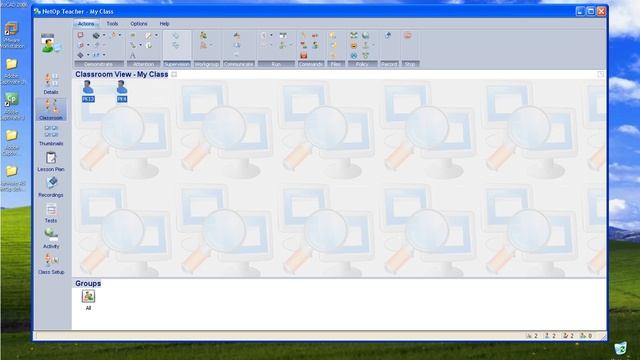Click the Record group icon

388,36
